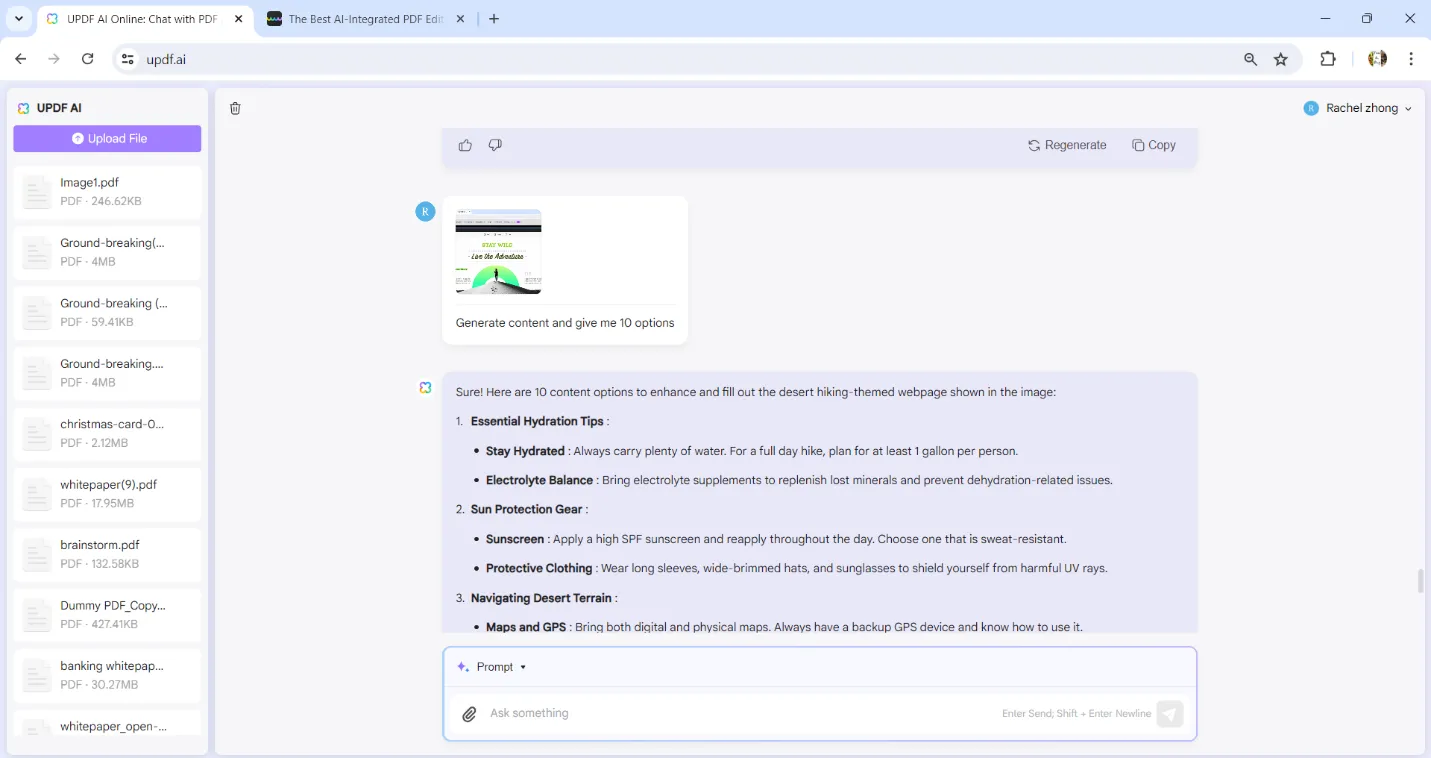View site information icon in address bar
1431x758 pixels.
127,59
